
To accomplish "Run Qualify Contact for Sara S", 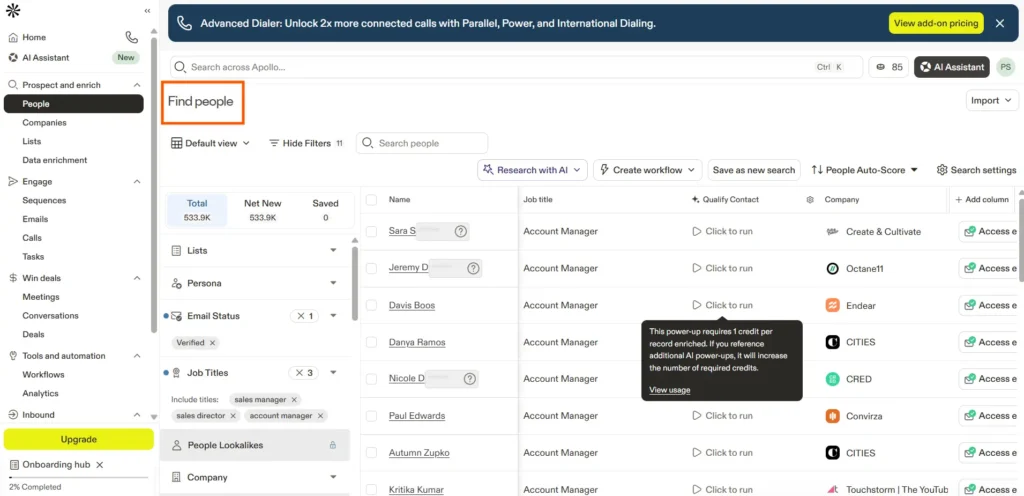I will (722, 231).
